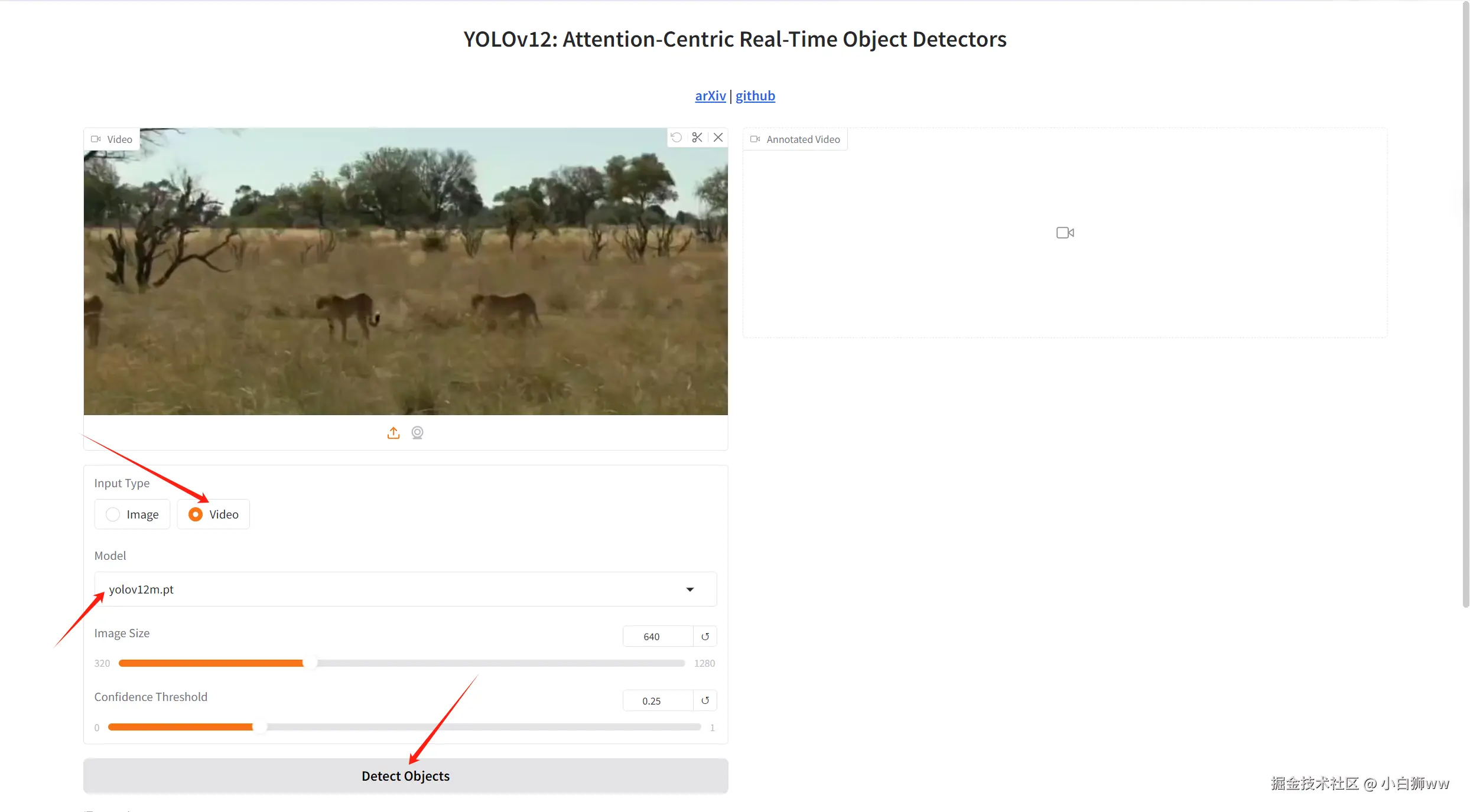Select the Video input type radio
This screenshot has width=1470, height=812.
196,514
